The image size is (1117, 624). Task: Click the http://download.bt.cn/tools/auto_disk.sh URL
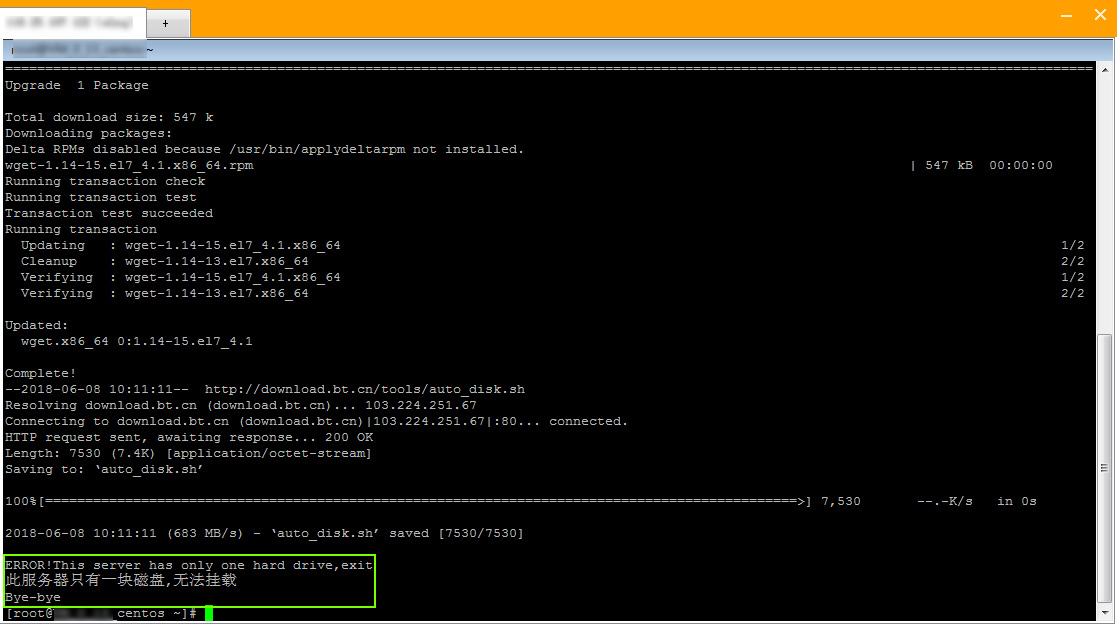pos(365,390)
